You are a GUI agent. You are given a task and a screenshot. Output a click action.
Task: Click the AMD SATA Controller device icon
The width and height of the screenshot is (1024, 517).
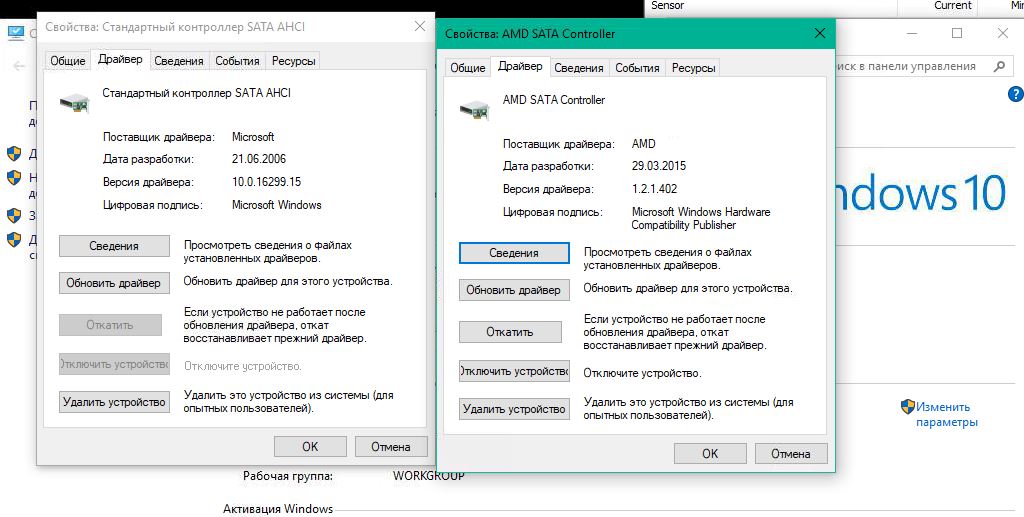pyautogui.click(x=474, y=110)
